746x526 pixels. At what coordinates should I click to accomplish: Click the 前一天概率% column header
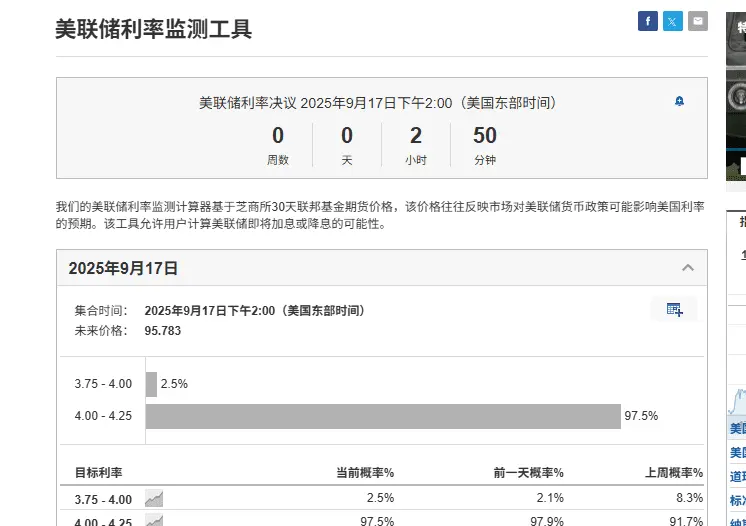529,473
